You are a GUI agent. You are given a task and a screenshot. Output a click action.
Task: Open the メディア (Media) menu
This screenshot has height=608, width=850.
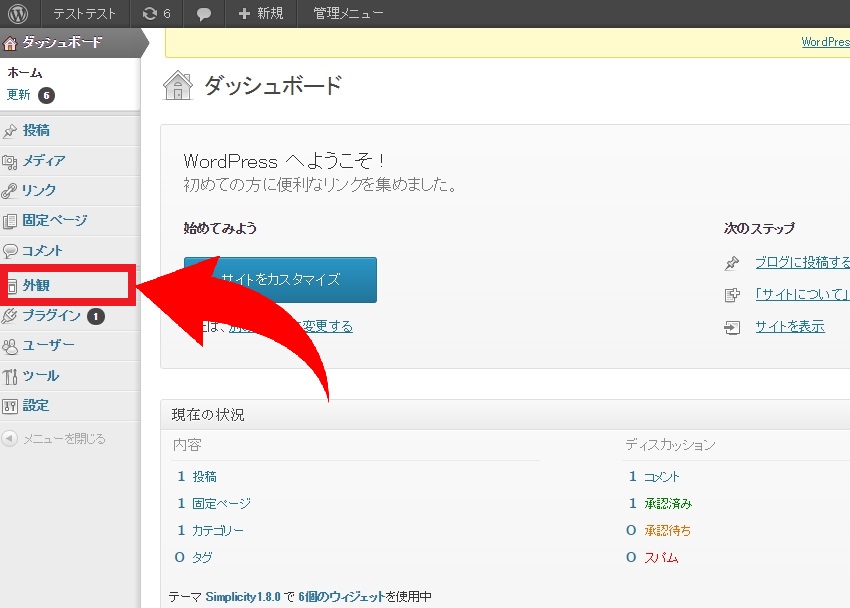click(x=44, y=161)
